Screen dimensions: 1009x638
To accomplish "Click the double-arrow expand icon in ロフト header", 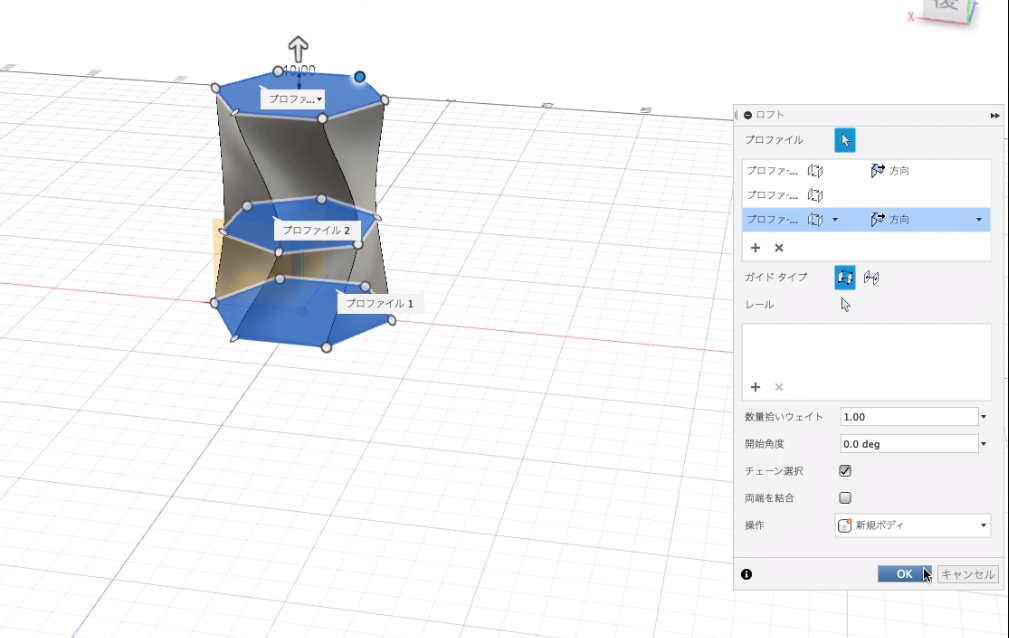I will pos(995,115).
